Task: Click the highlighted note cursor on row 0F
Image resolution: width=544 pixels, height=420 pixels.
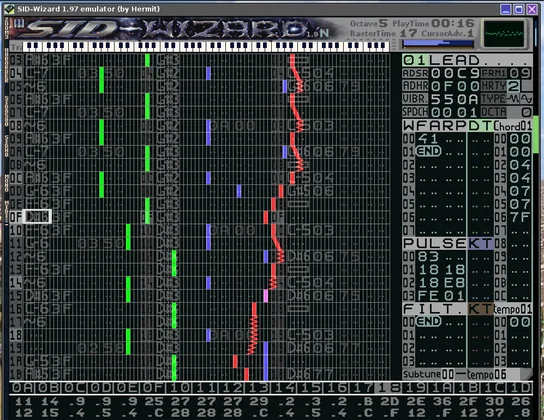Action: (x=37, y=217)
